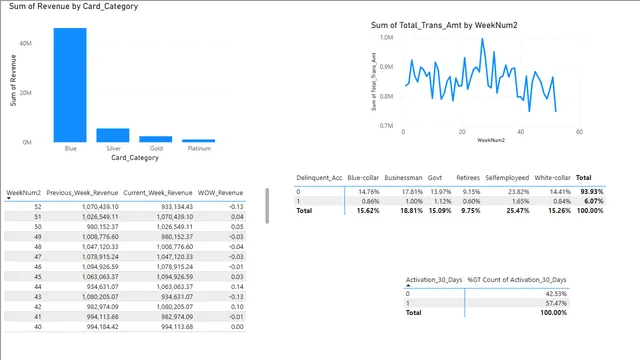
Task: Sort by WOW_Revenue column header
Action: coord(220,193)
